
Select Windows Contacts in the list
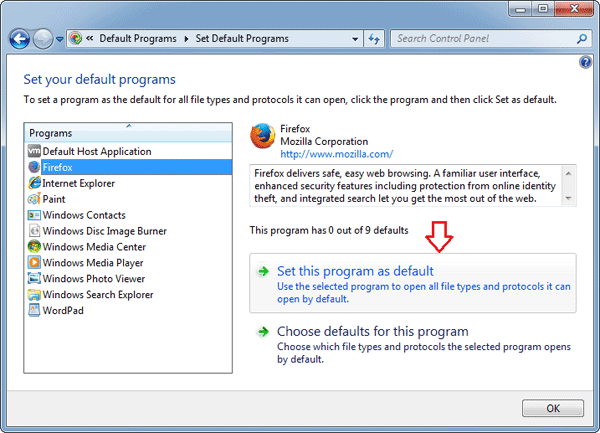tap(84, 215)
